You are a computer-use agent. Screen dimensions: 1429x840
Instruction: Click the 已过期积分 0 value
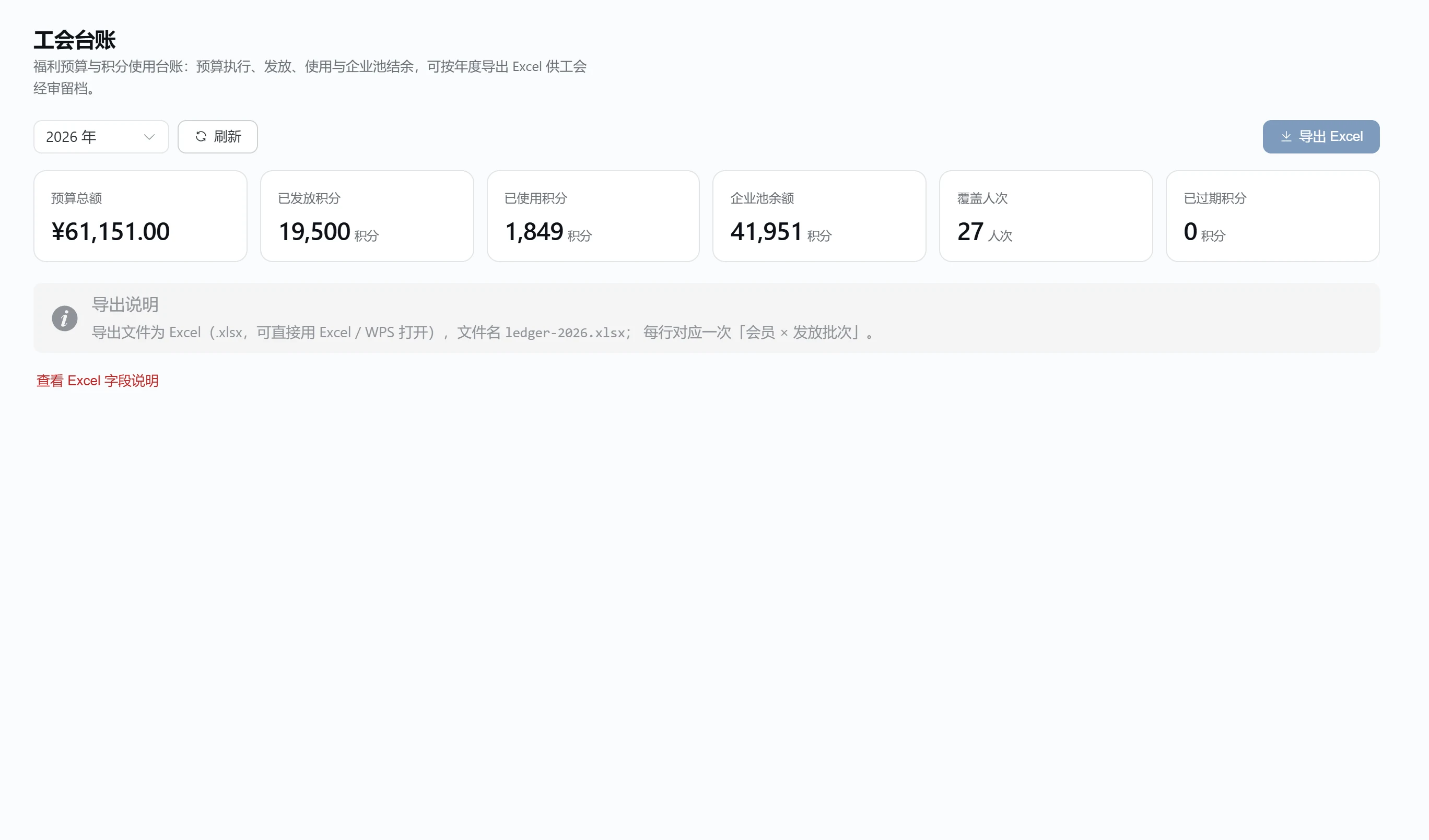[1190, 231]
